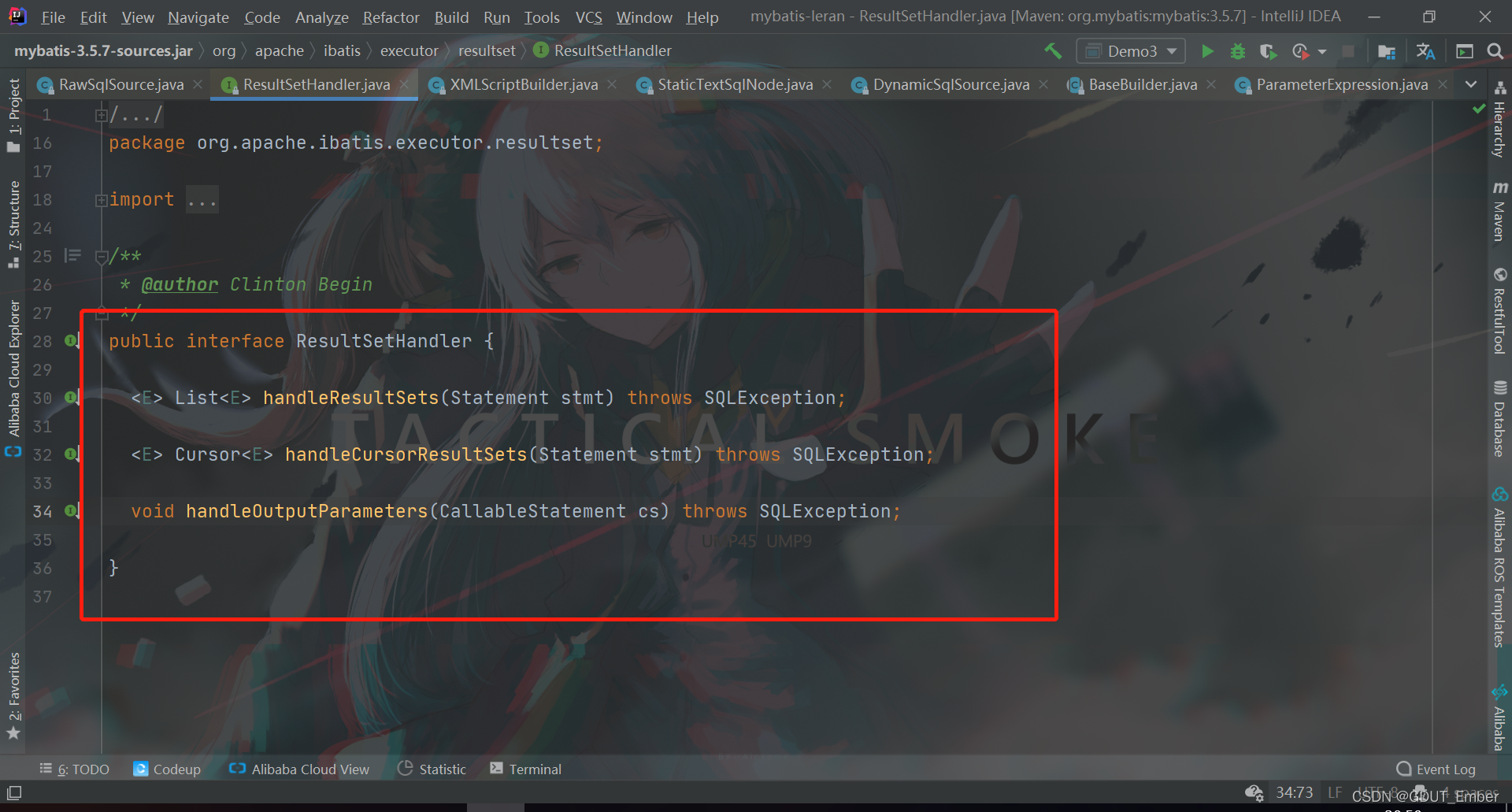Open the Analyze menu
1512x812 pixels.
point(322,17)
